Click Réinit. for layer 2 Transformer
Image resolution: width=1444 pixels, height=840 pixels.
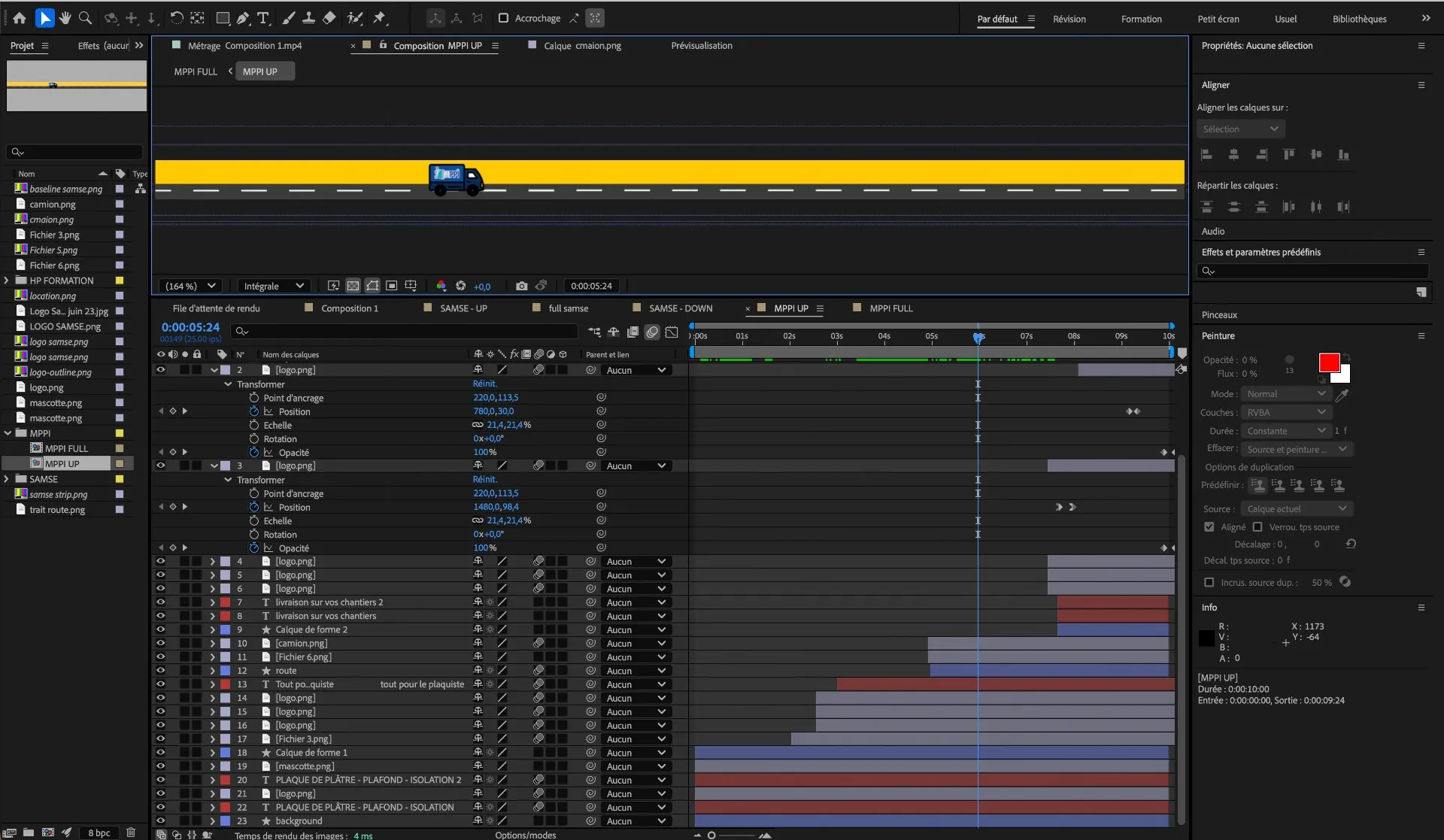[484, 384]
